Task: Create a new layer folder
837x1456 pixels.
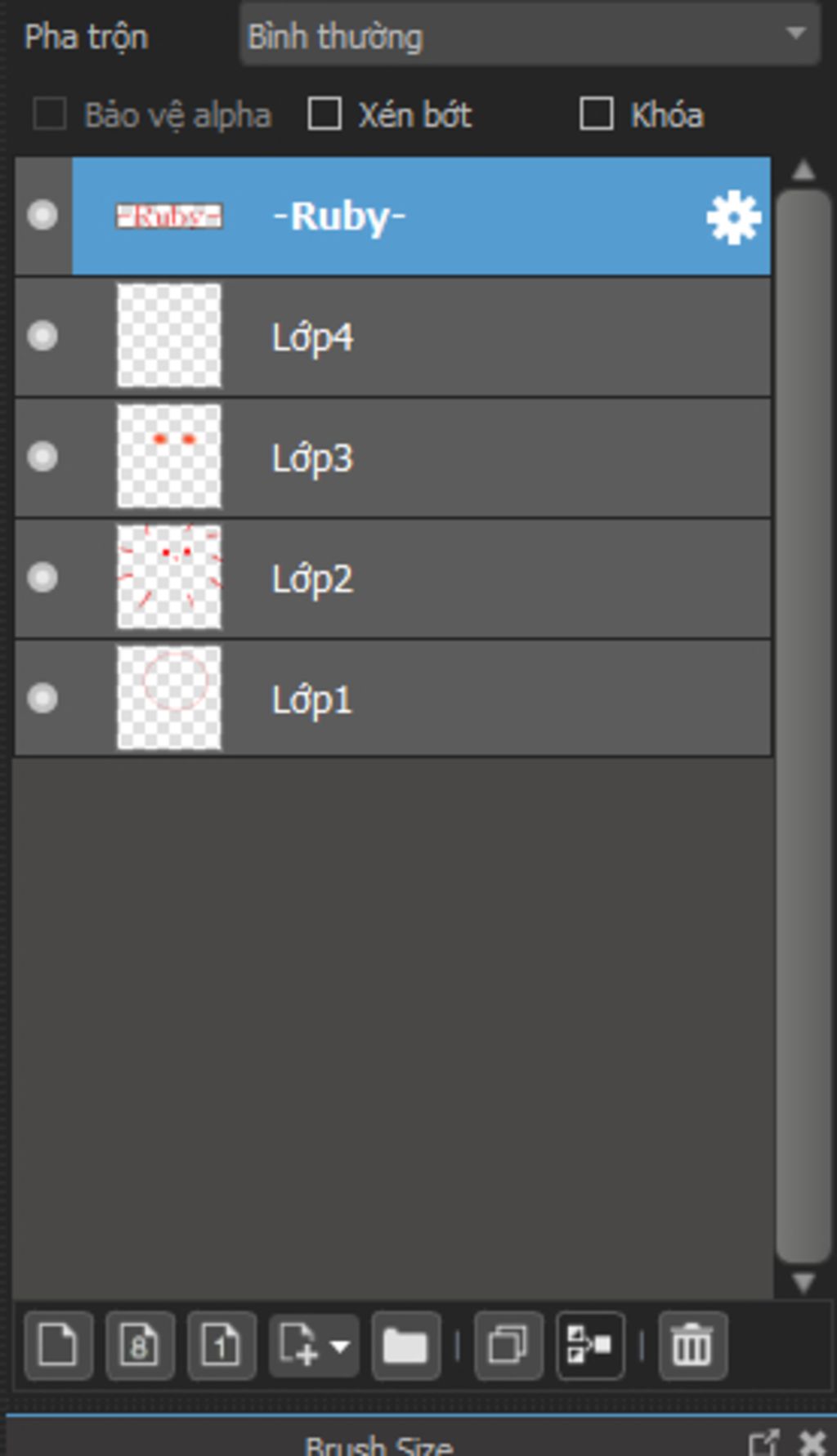Action: point(406,1345)
